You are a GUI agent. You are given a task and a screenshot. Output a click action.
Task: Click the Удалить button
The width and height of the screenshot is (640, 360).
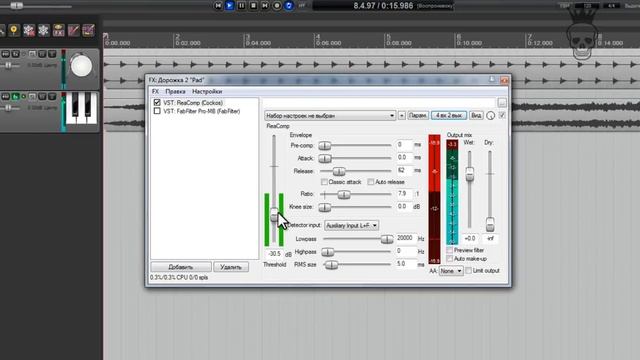231,267
